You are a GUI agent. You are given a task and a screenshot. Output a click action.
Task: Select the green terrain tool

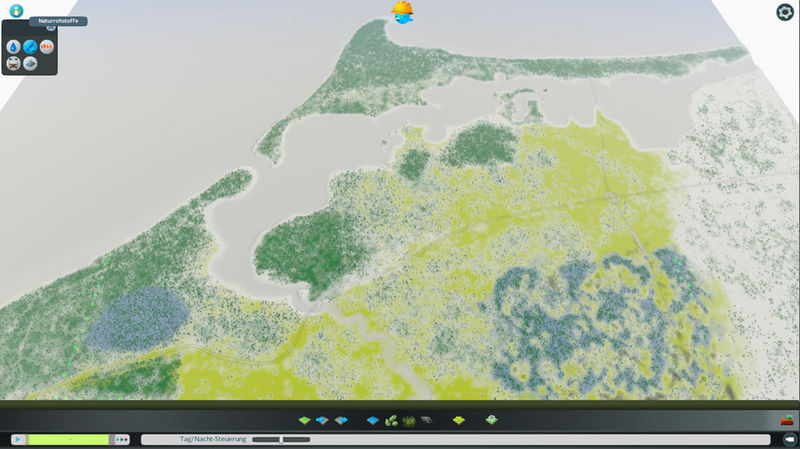pos(306,421)
